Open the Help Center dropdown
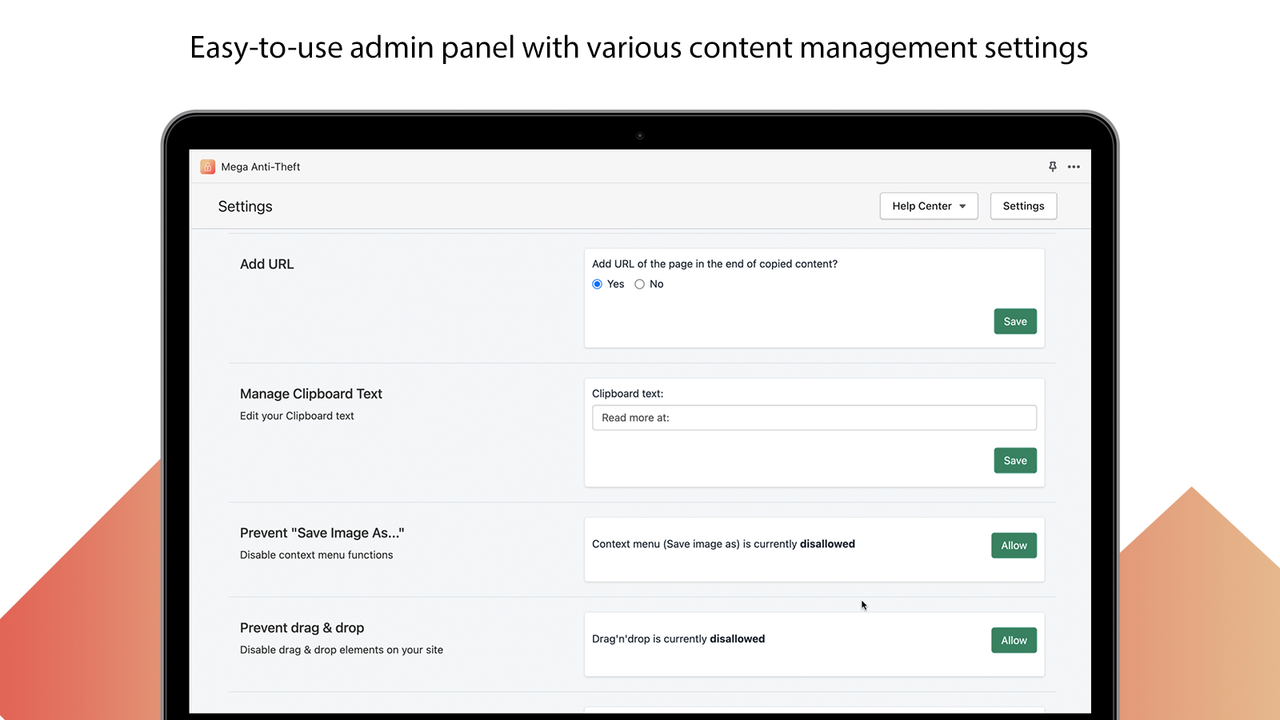The height and width of the screenshot is (720, 1280). pos(928,205)
